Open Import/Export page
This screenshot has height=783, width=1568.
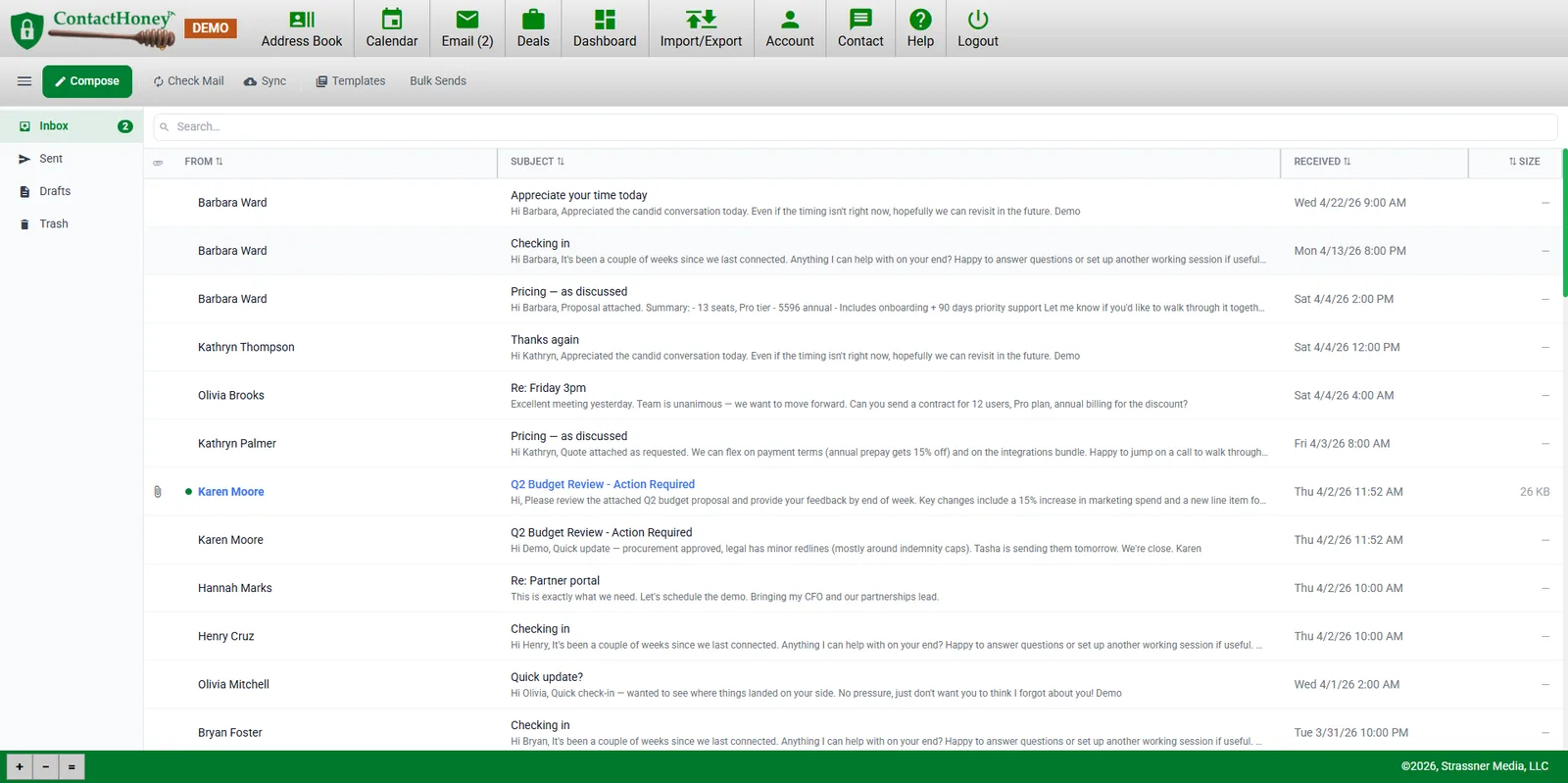click(x=701, y=28)
